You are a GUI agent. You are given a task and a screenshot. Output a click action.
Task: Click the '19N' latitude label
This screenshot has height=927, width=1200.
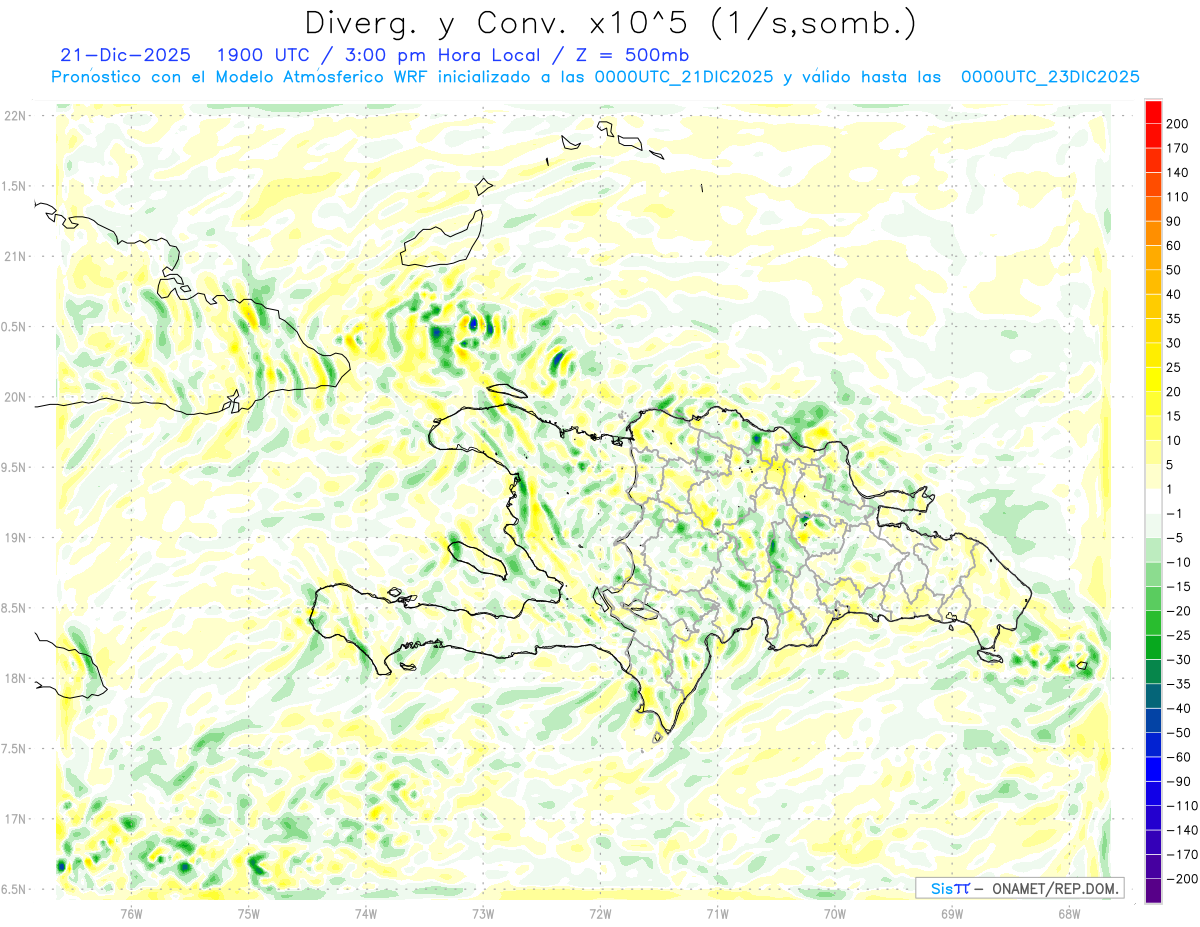(14, 538)
